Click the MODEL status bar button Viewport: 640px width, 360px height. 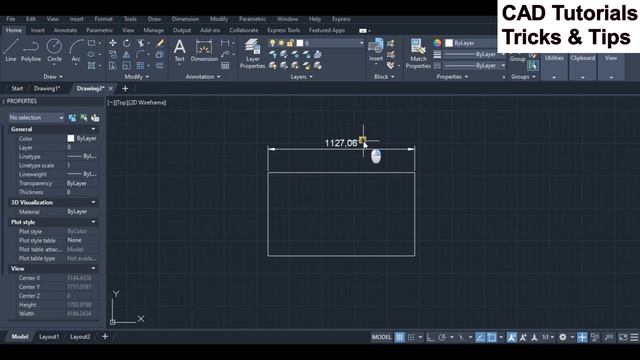pos(382,337)
